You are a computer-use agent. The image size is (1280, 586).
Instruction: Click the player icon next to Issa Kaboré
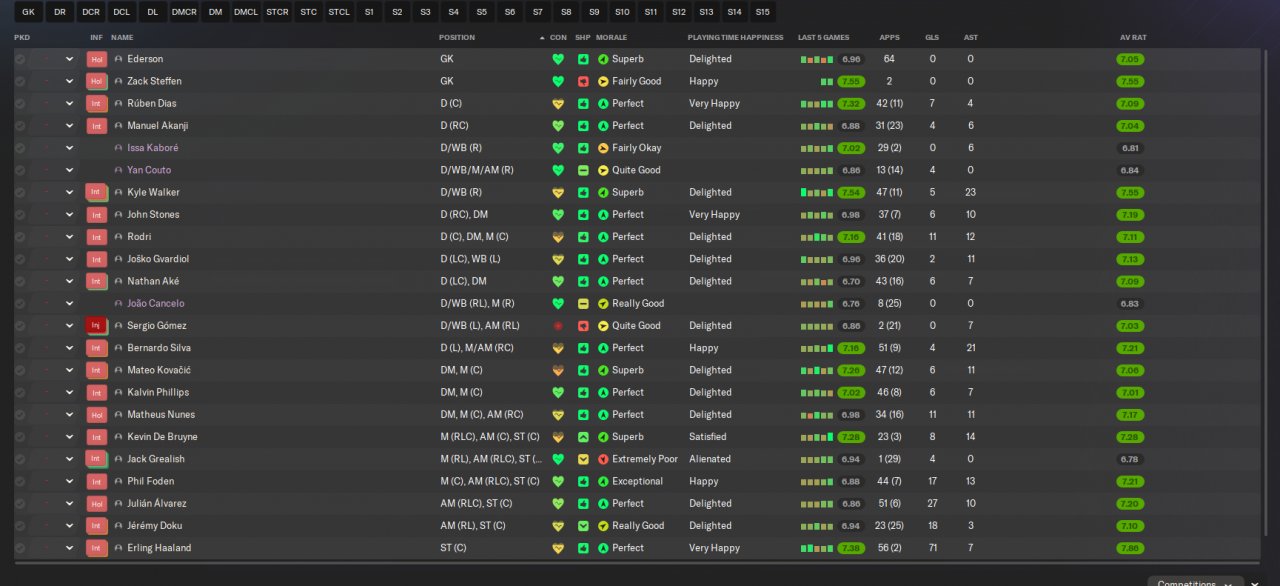(x=119, y=148)
